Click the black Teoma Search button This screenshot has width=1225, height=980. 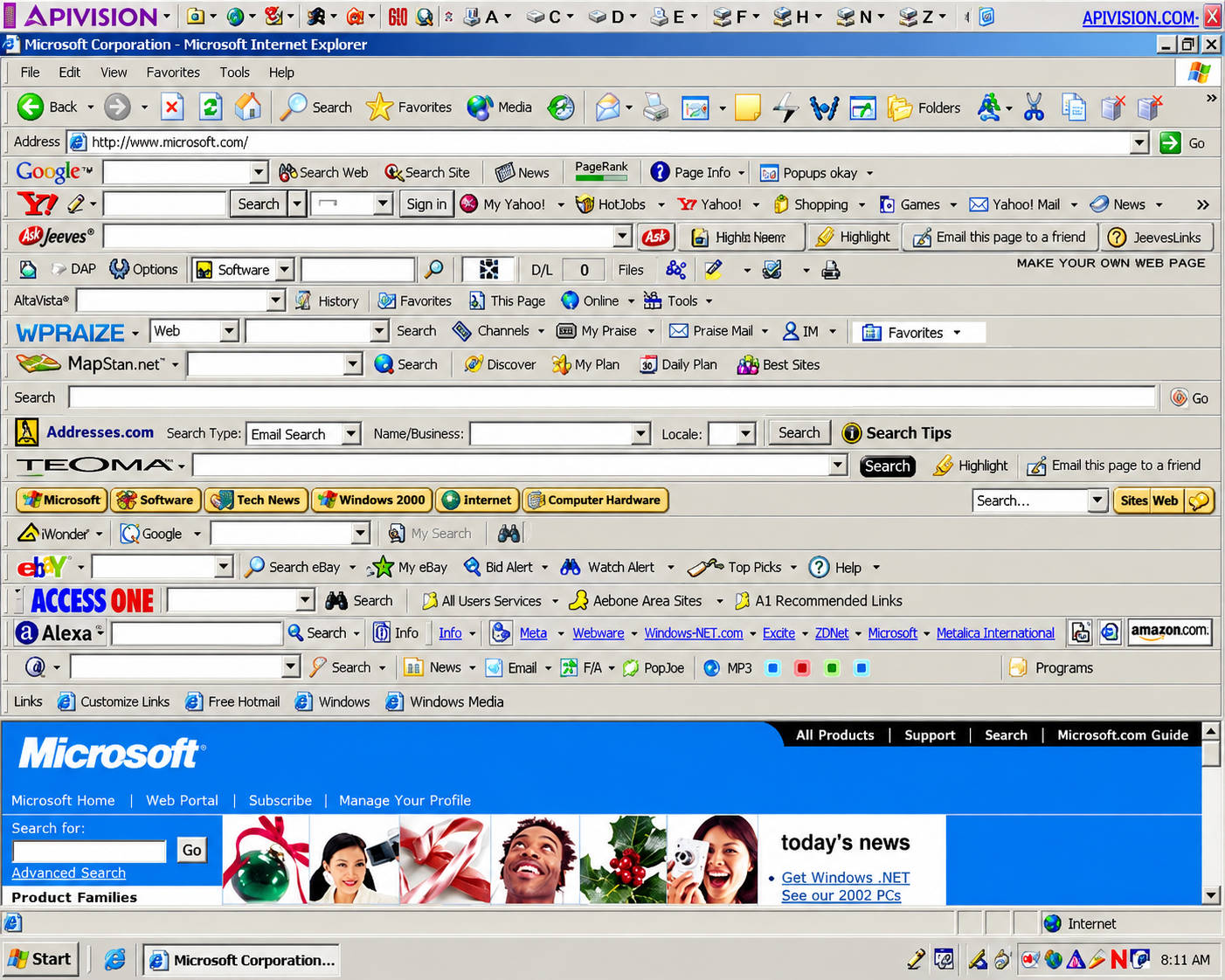(888, 466)
